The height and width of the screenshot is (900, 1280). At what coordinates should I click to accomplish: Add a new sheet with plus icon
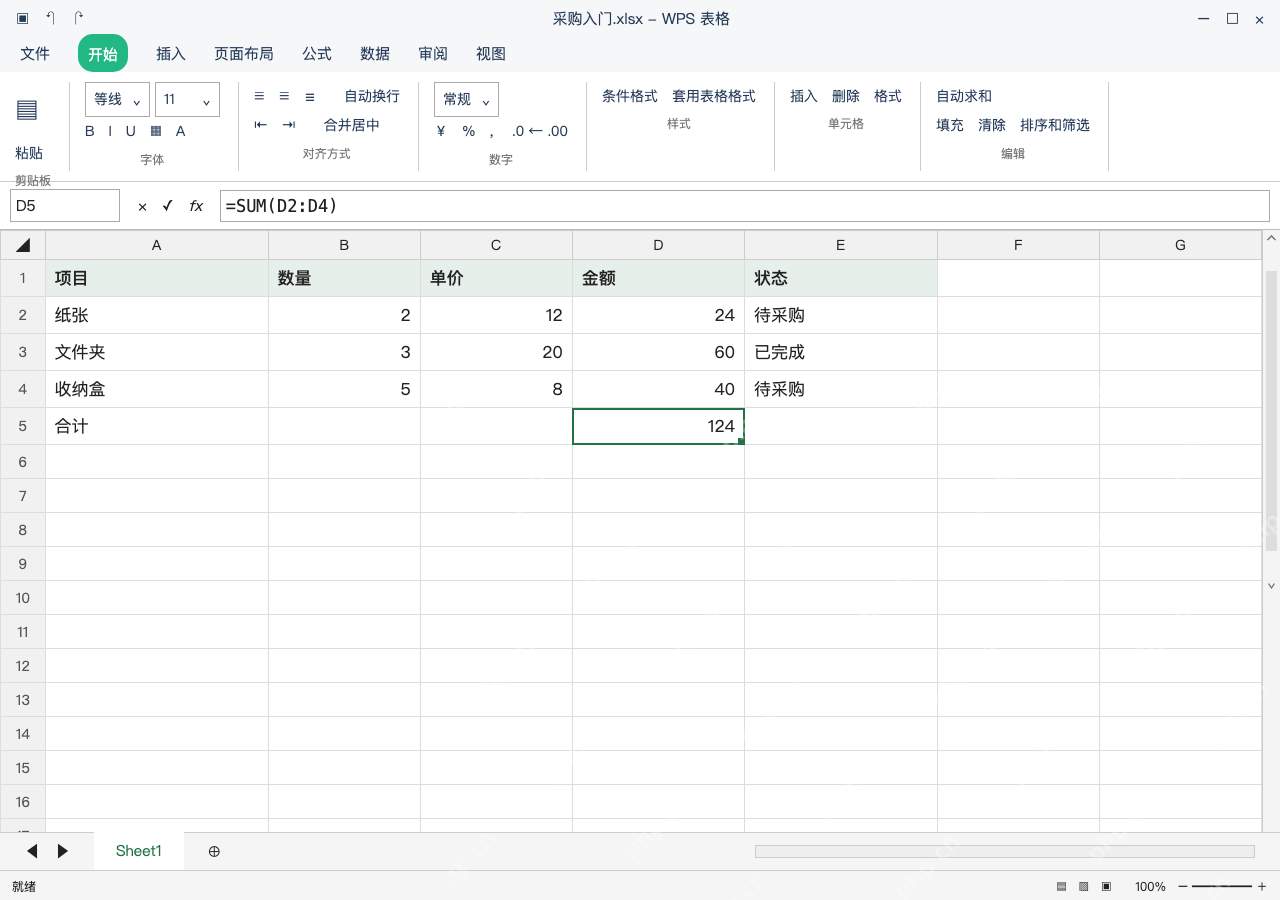[x=214, y=851]
